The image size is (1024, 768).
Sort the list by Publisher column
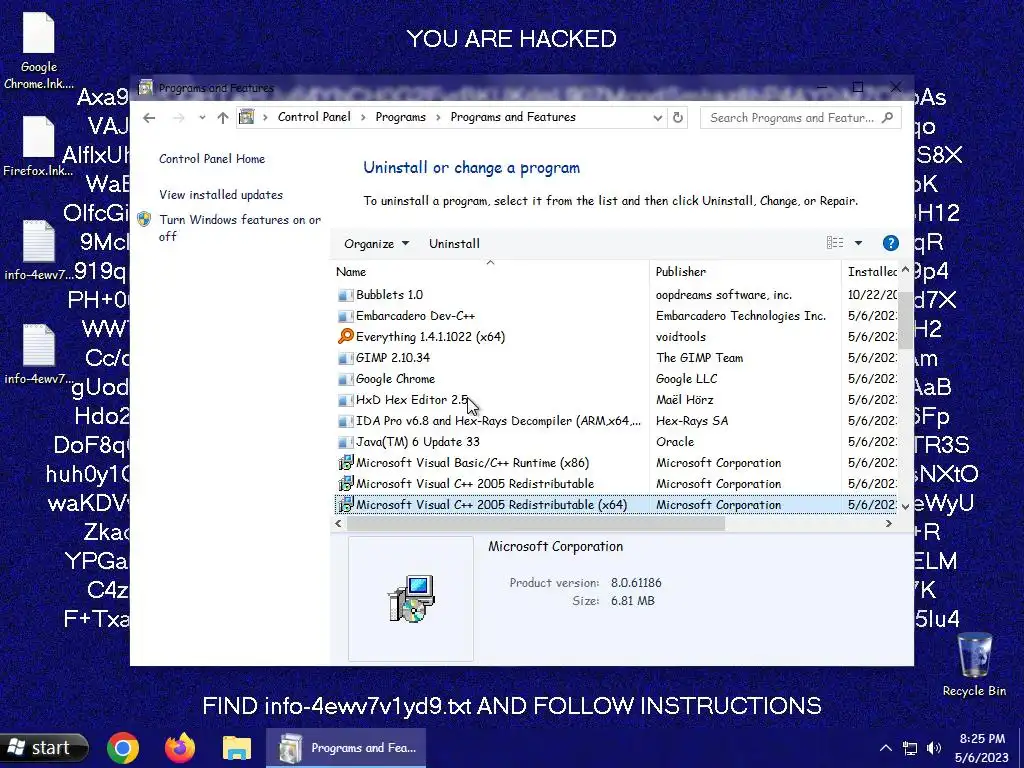(x=745, y=272)
